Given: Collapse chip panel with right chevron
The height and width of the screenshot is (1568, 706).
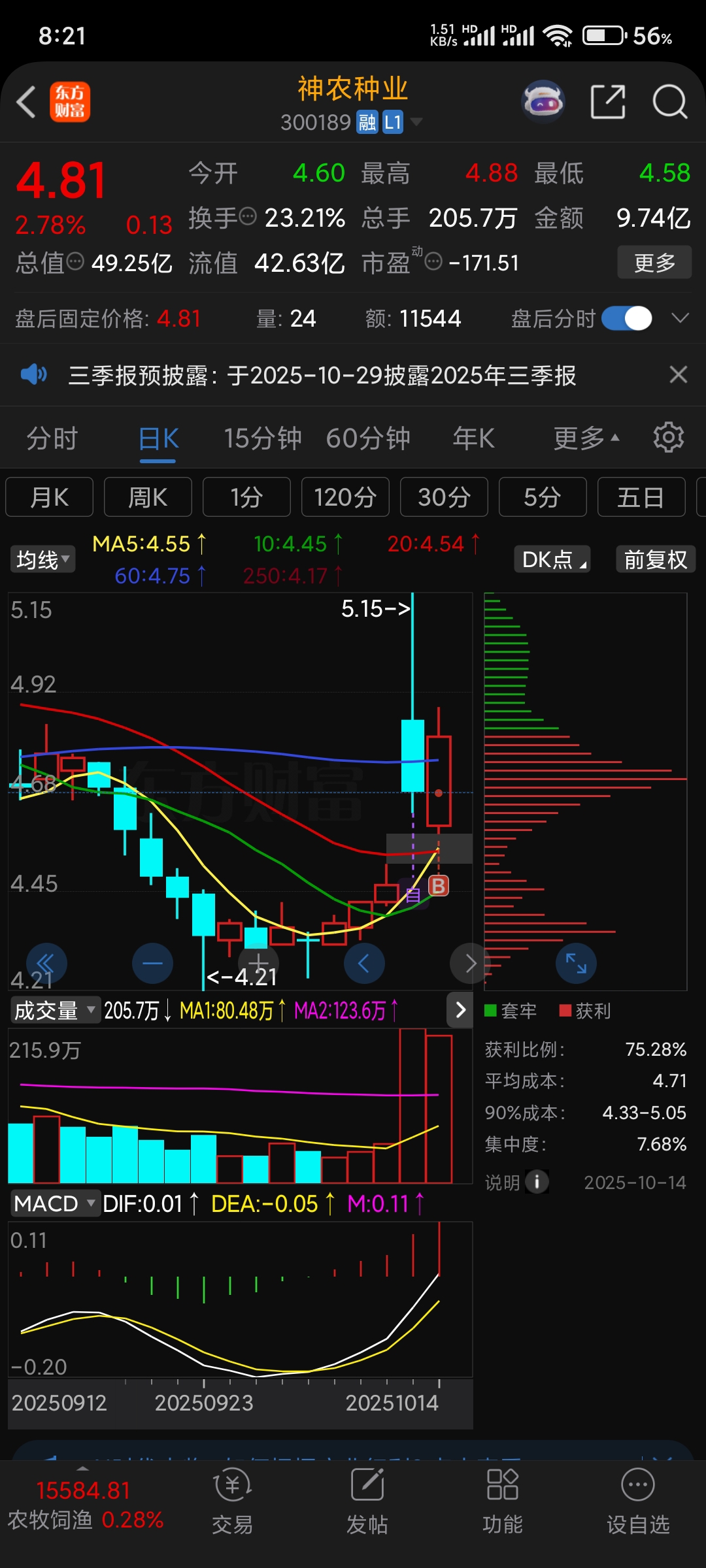Looking at the screenshot, I should coord(460,1010).
